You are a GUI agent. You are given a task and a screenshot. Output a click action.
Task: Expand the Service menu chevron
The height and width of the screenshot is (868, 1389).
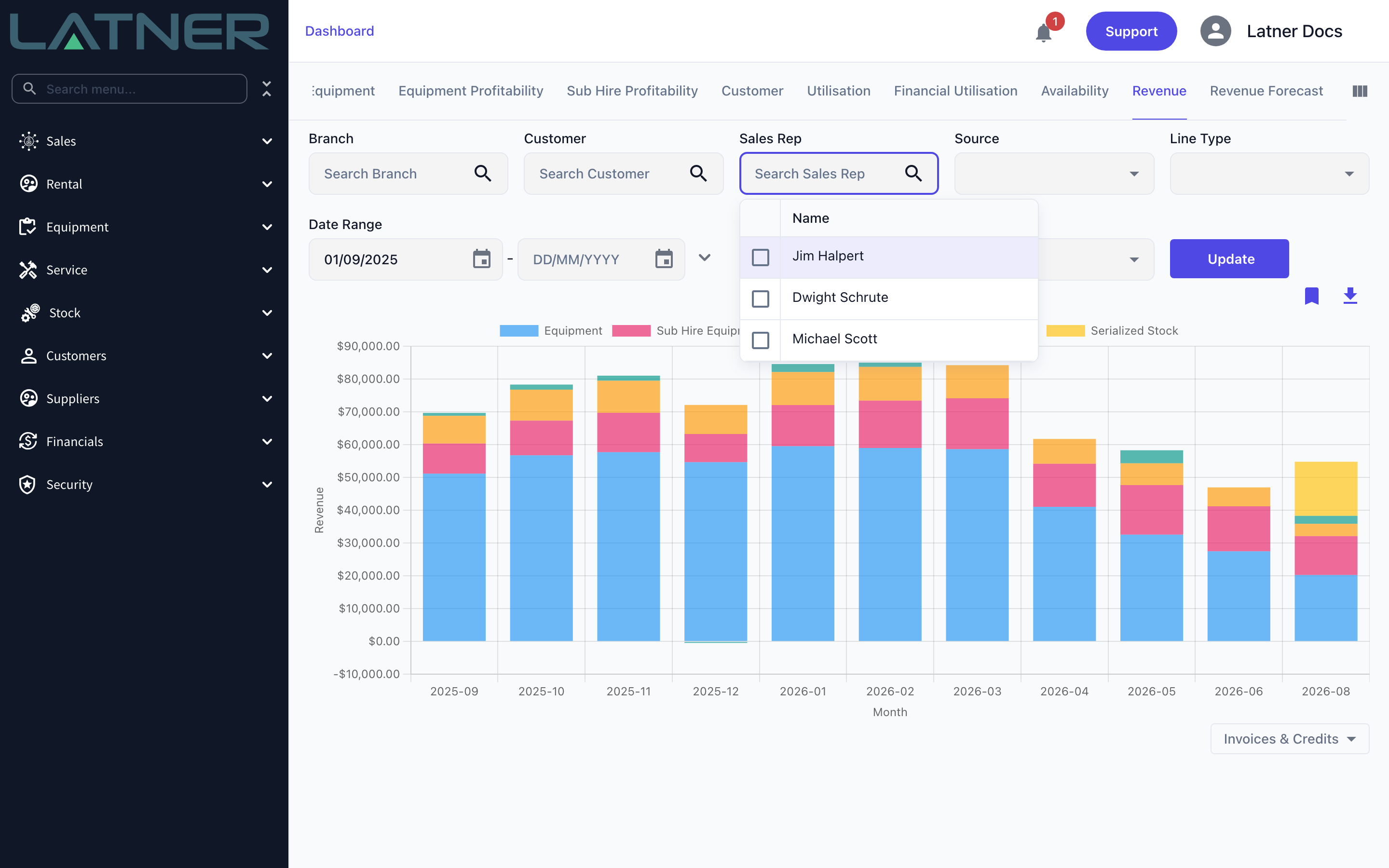[267, 270]
